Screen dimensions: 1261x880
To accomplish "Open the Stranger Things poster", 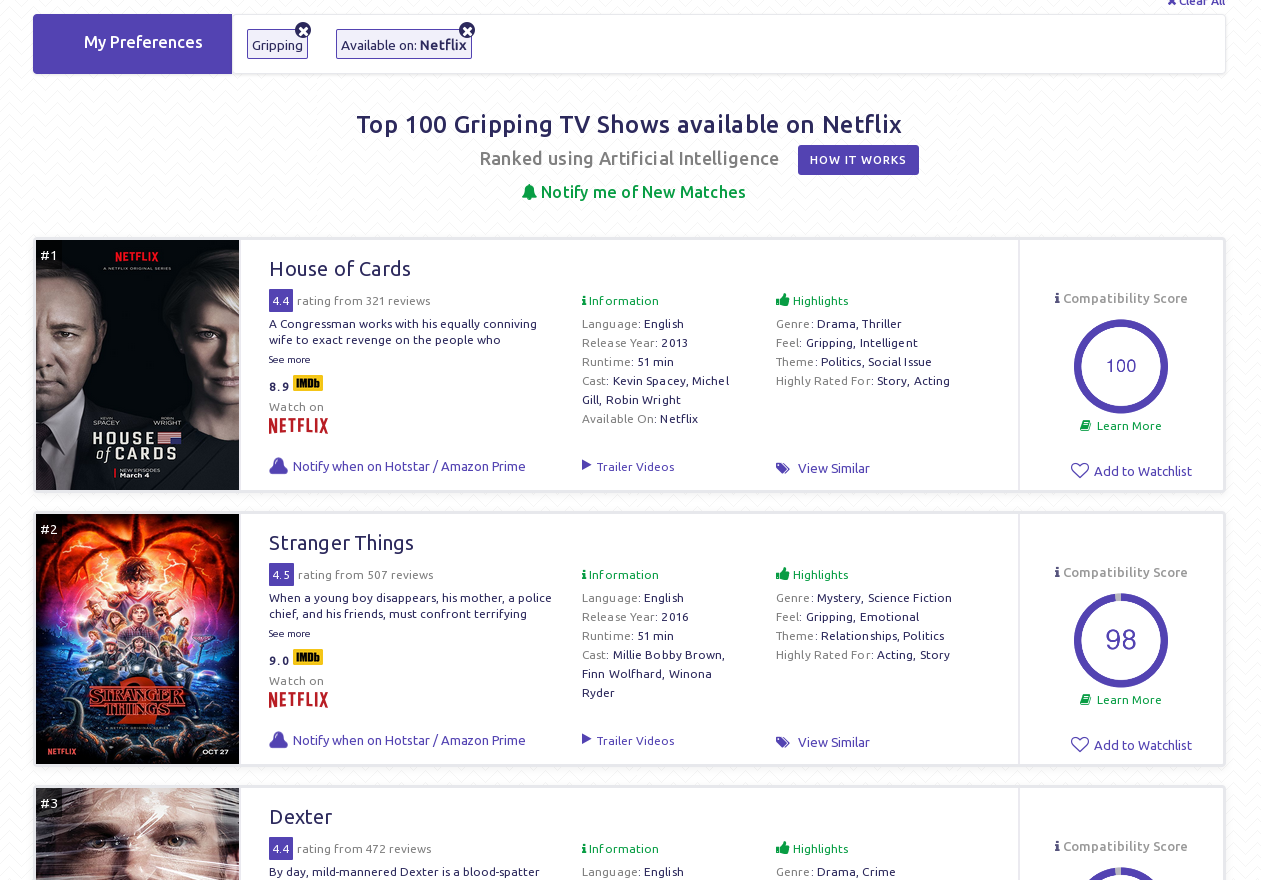I will [x=138, y=639].
